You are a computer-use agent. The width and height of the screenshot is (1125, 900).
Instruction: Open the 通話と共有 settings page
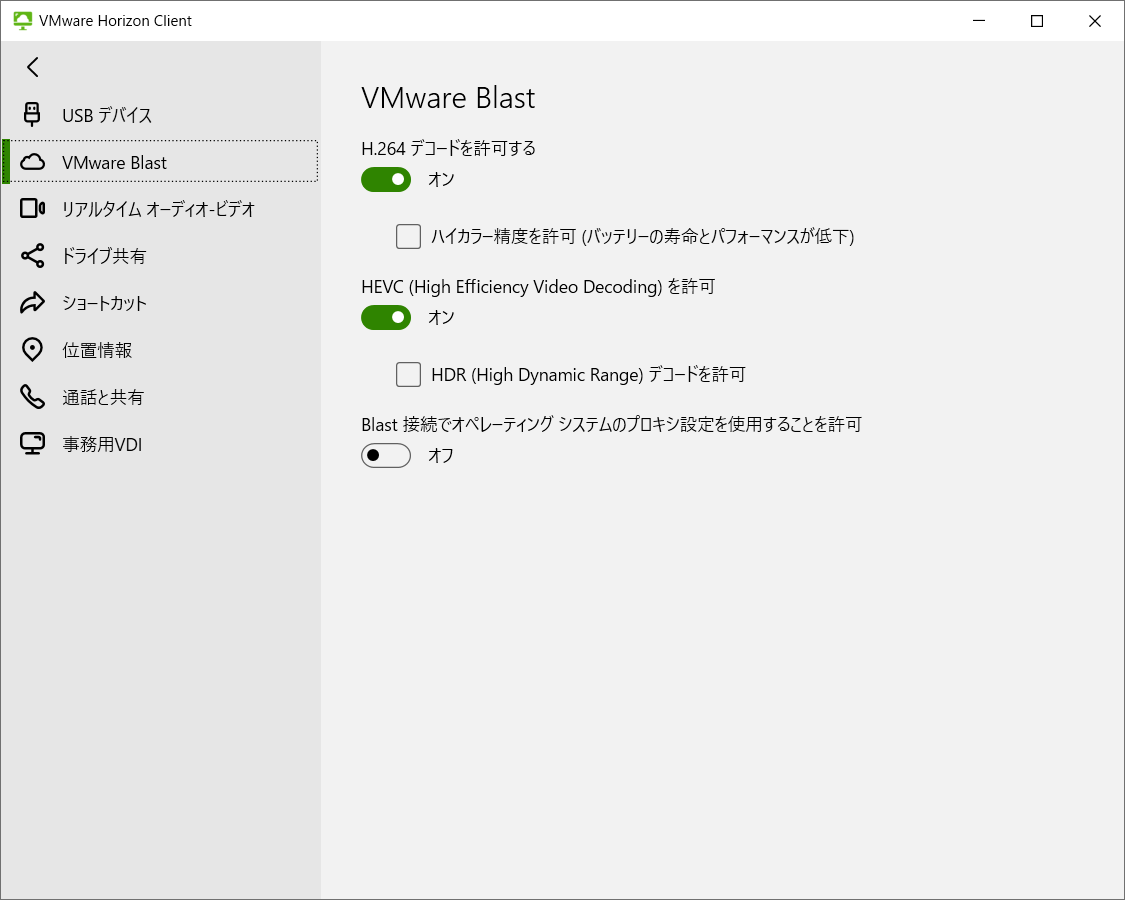100,396
